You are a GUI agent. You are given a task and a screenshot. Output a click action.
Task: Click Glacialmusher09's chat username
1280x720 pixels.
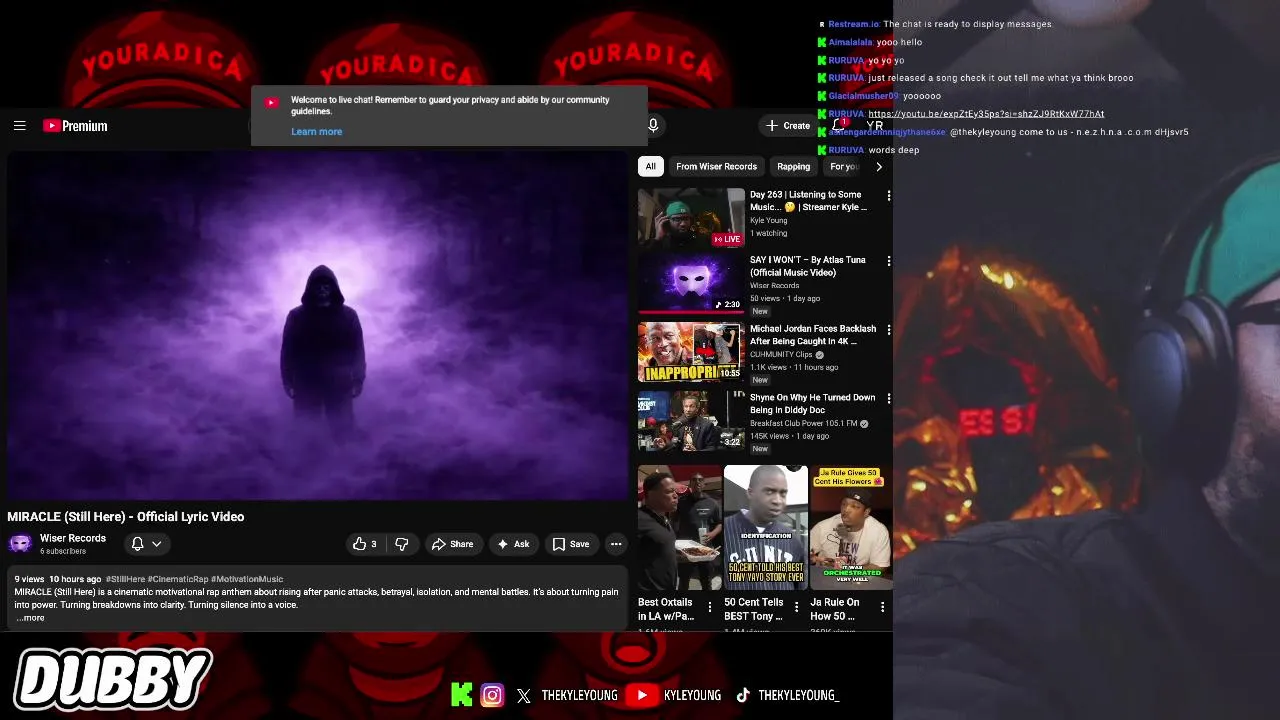click(x=863, y=96)
